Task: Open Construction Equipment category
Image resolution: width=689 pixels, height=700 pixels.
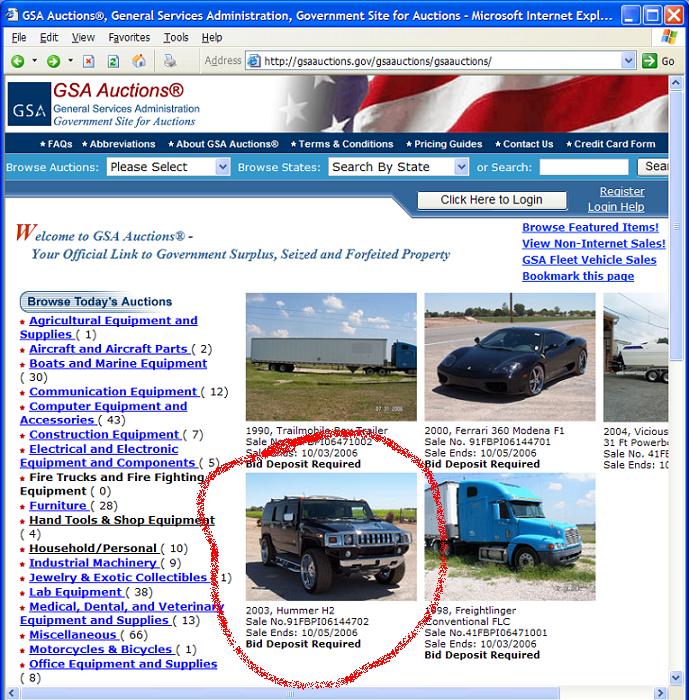Action: (105, 435)
